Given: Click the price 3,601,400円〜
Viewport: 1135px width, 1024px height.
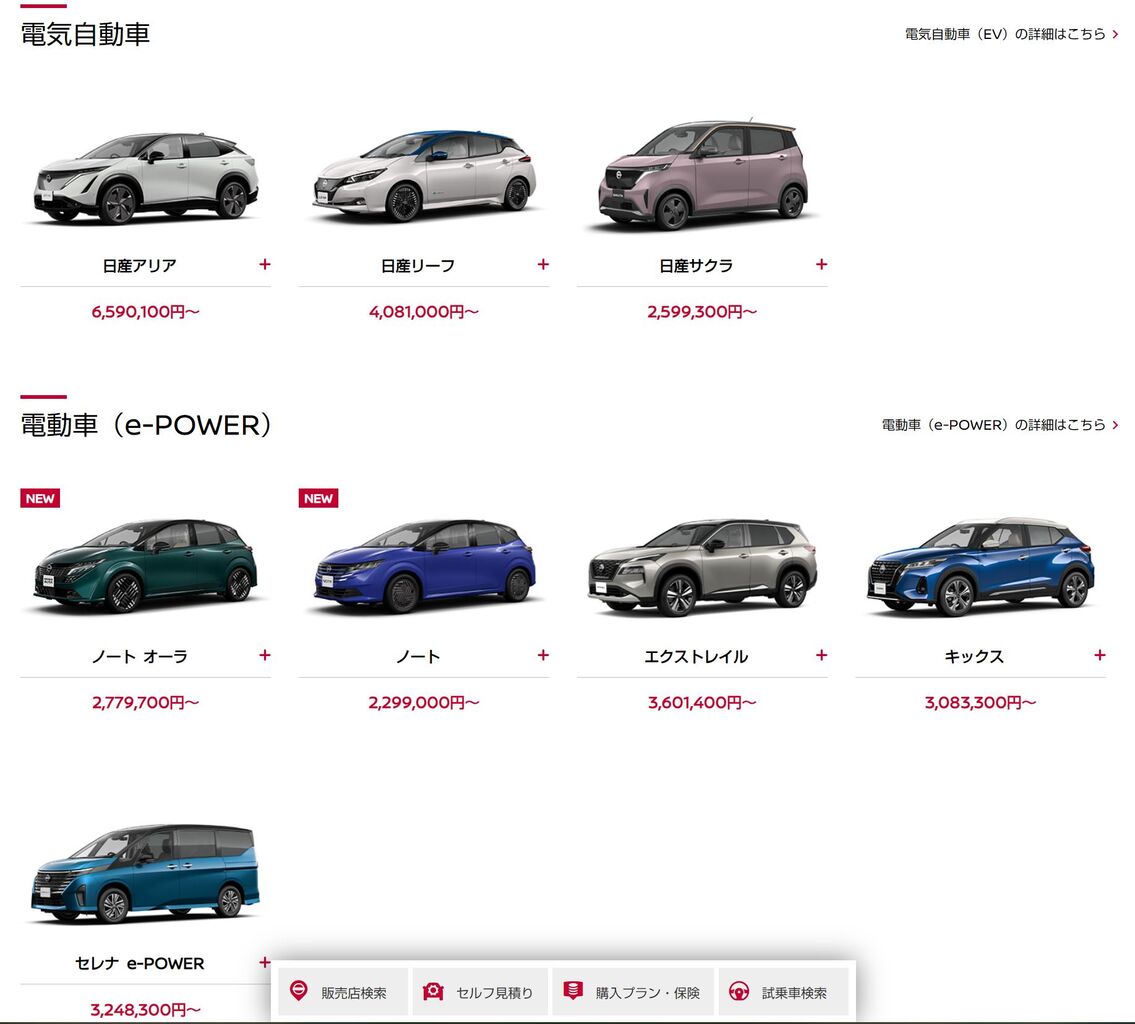Looking at the screenshot, I should [x=702, y=703].
